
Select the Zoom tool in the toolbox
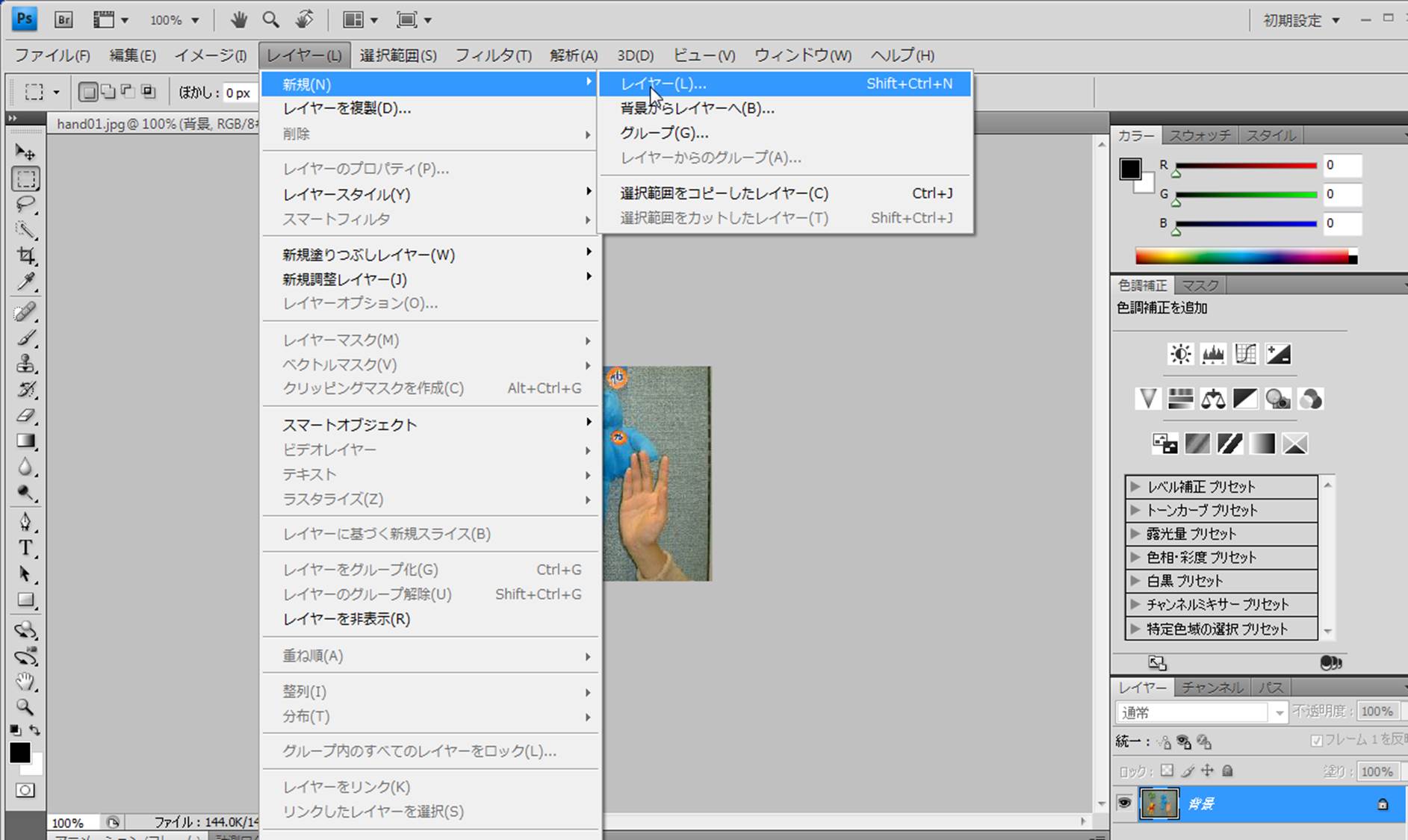click(26, 707)
